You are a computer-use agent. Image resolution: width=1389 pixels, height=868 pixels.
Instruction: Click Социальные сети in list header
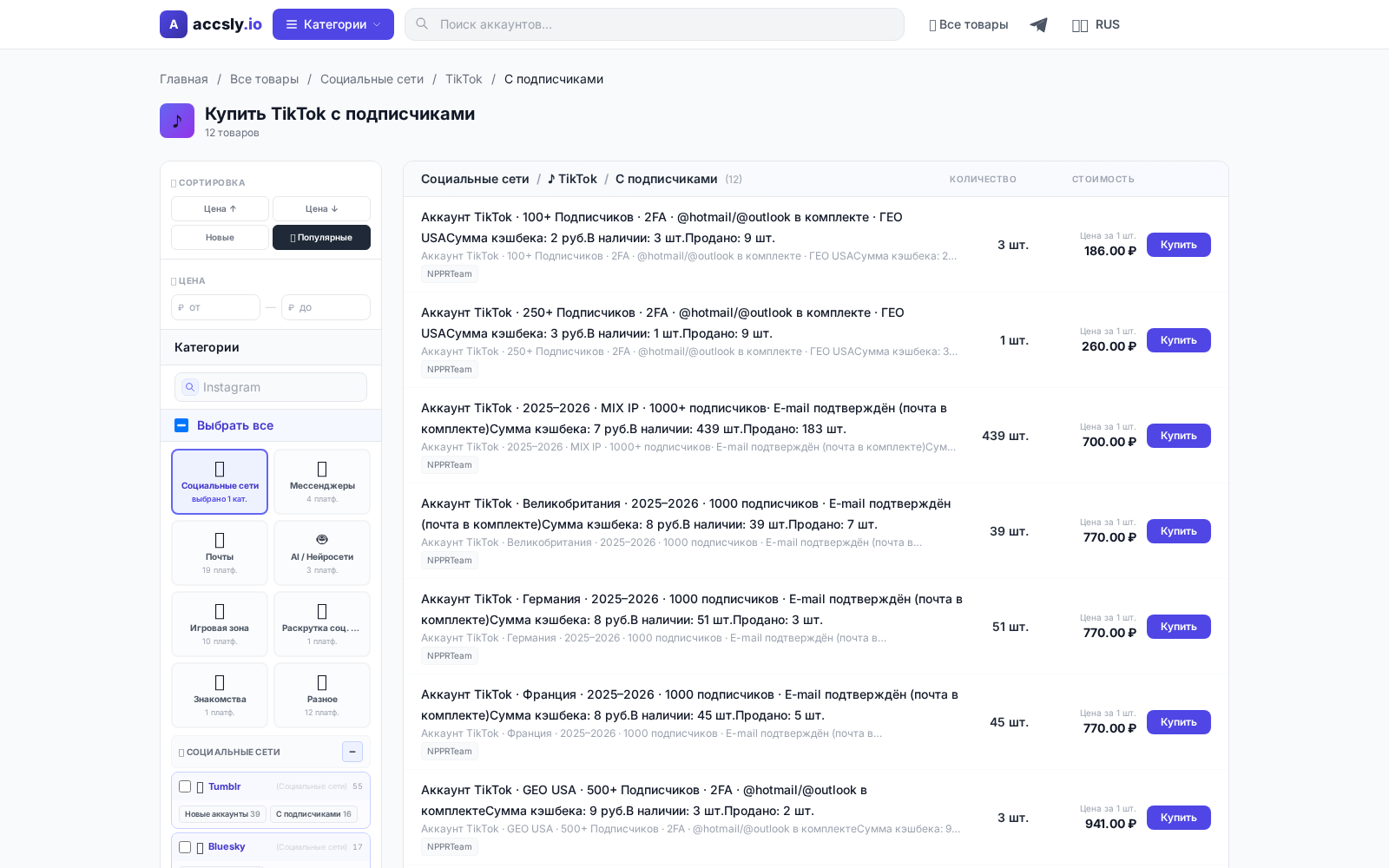click(x=475, y=179)
